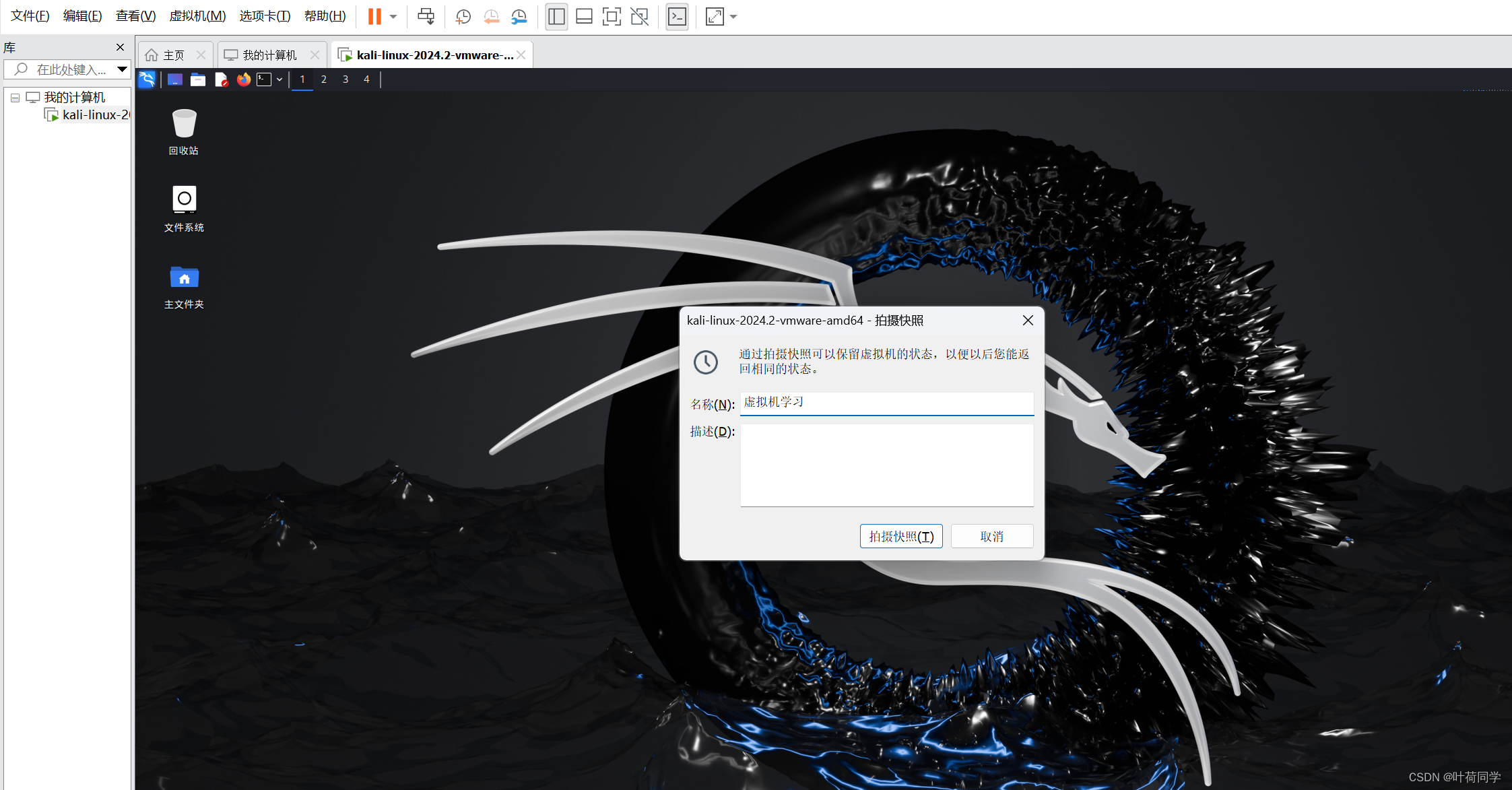Open the 选项卡(T) menu
Screen dimensions: 1512x790
[265, 16]
